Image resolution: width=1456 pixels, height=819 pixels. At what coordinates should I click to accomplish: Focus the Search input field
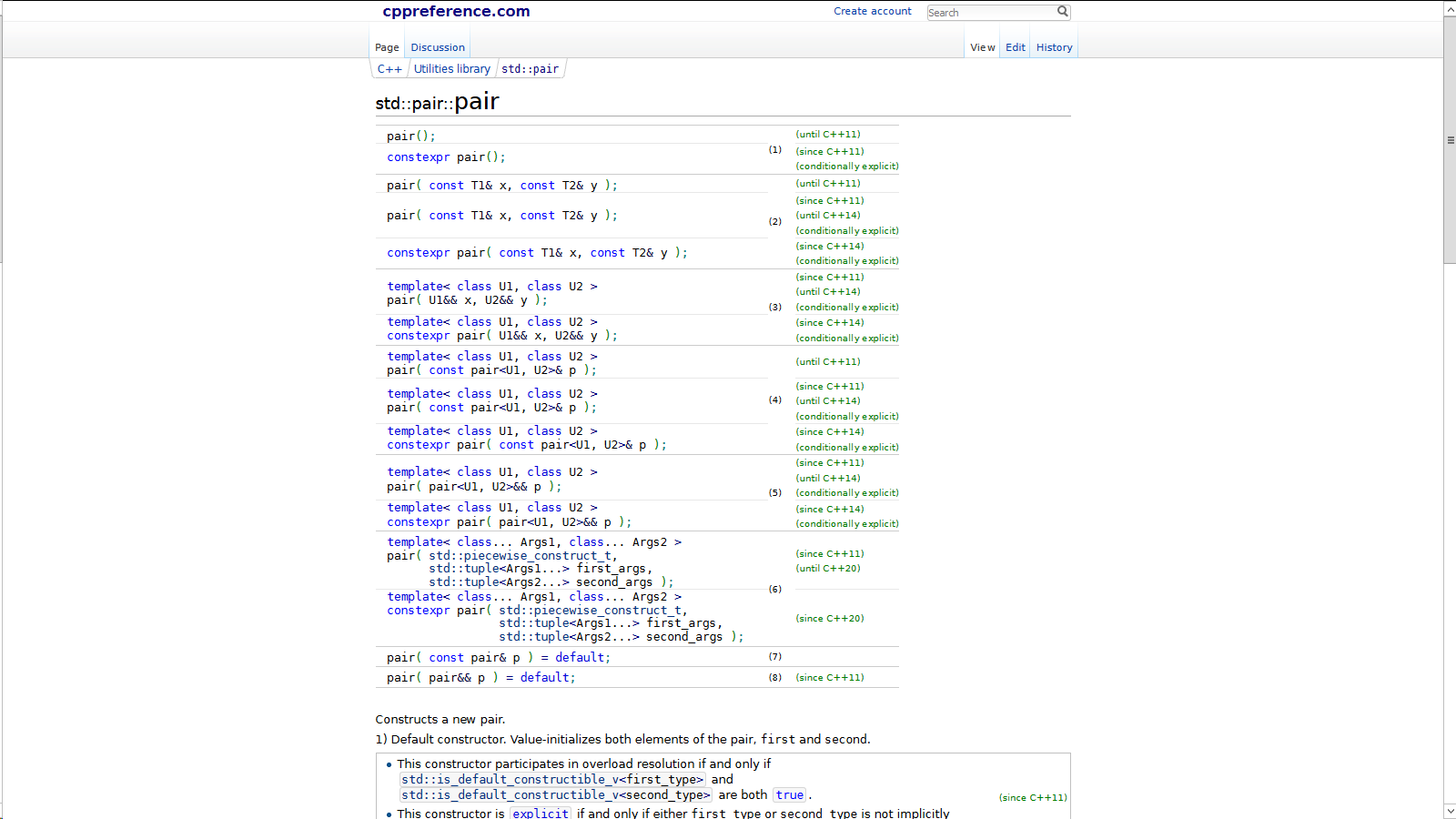(x=990, y=13)
